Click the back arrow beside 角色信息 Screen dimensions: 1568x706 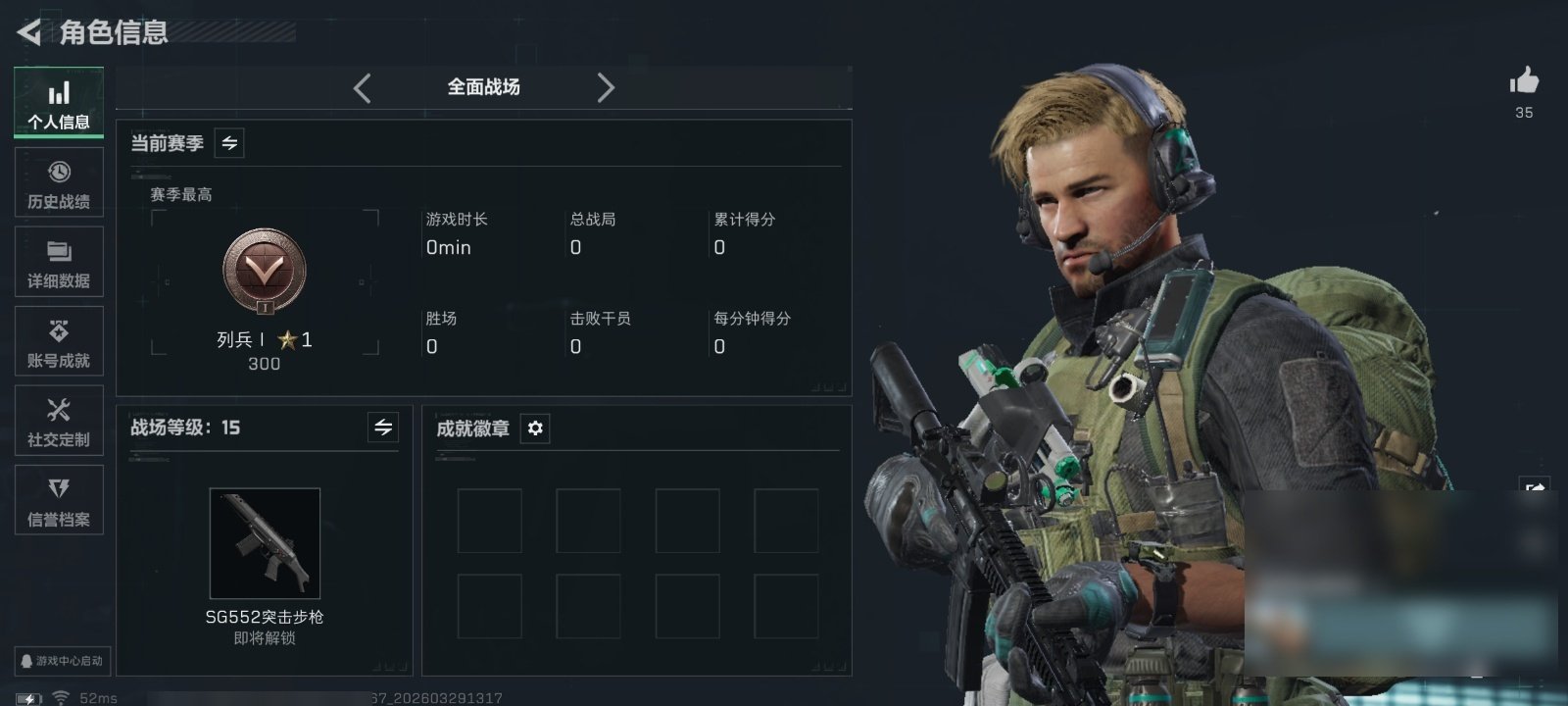(x=28, y=32)
